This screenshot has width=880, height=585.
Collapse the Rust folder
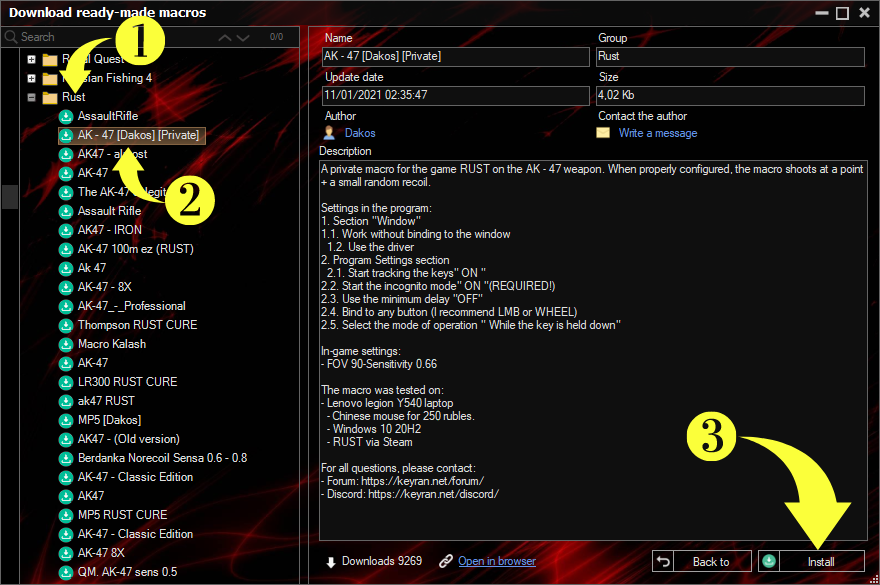[31, 97]
